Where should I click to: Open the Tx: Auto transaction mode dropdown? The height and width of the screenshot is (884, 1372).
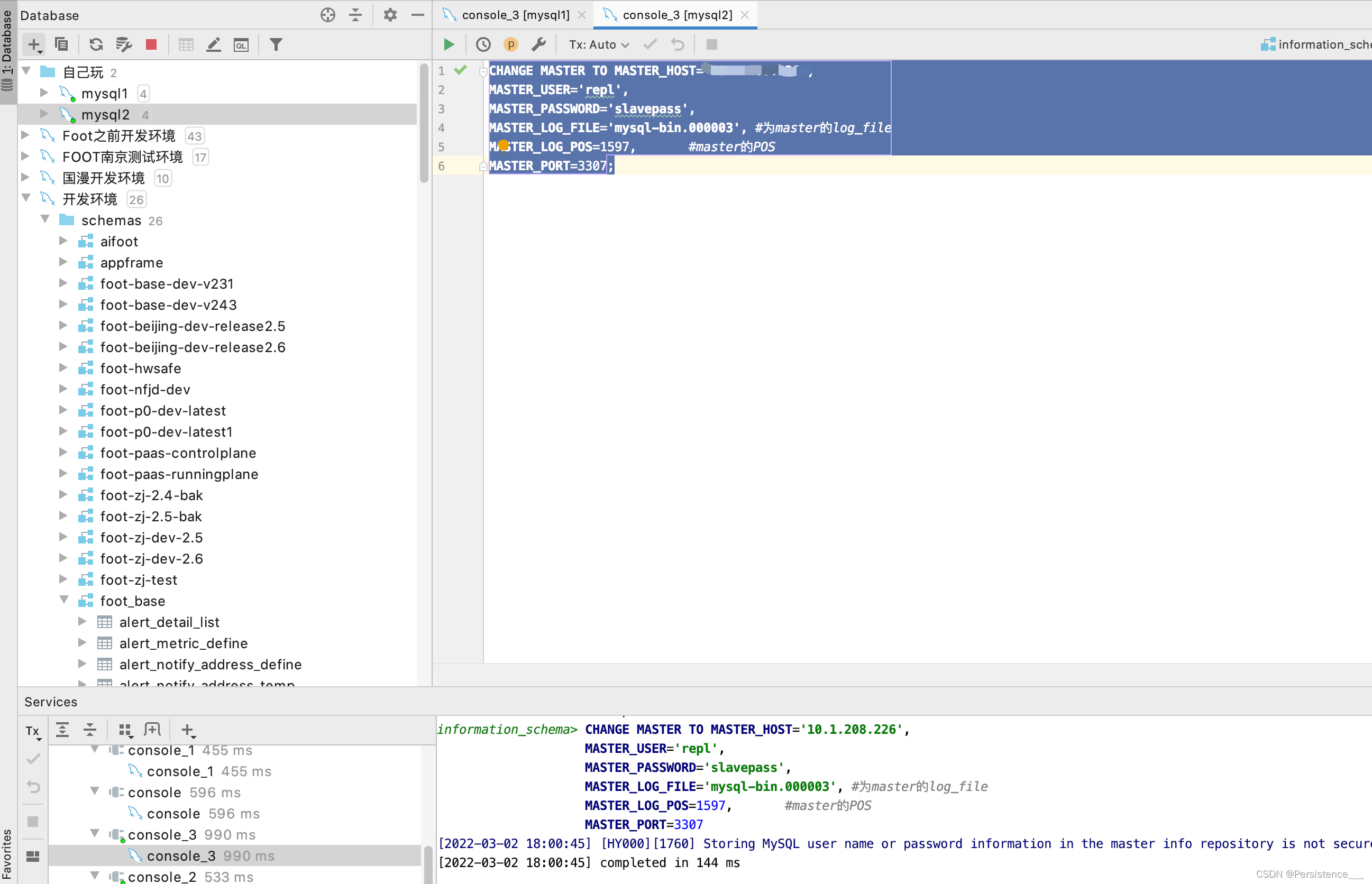click(x=598, y=44)
